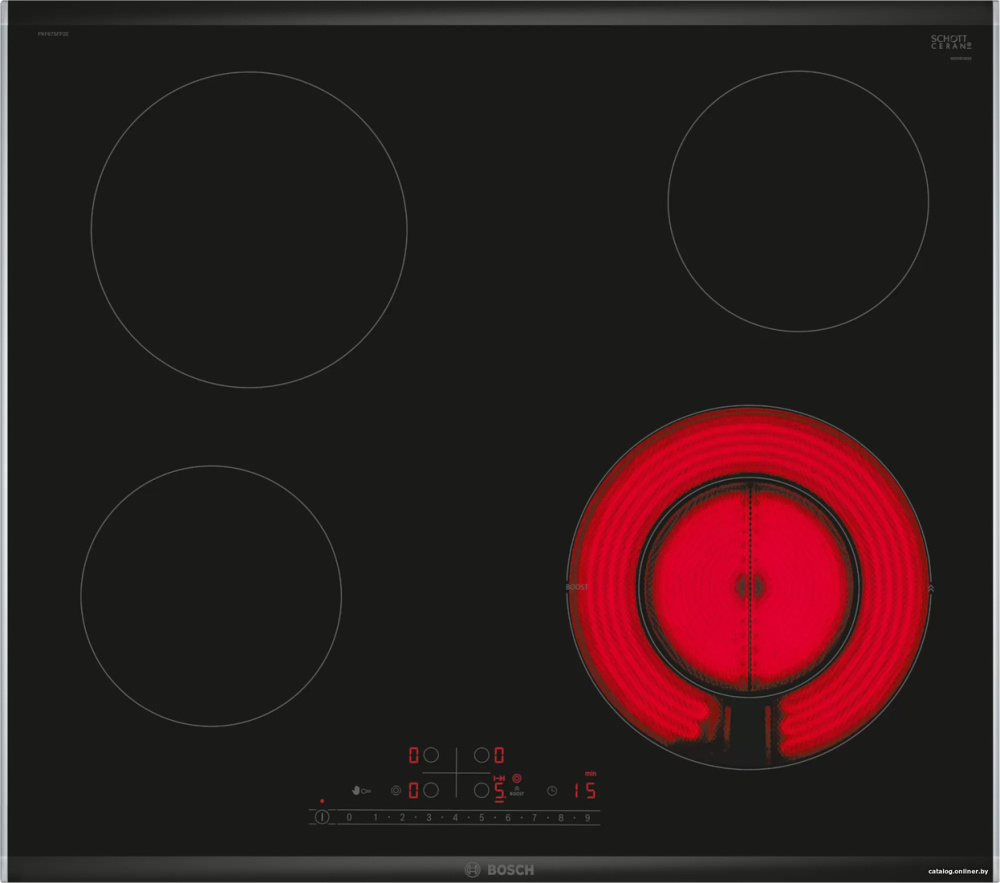
Task: Tap the BOOST label on the glowing zone
Action: 577,587
